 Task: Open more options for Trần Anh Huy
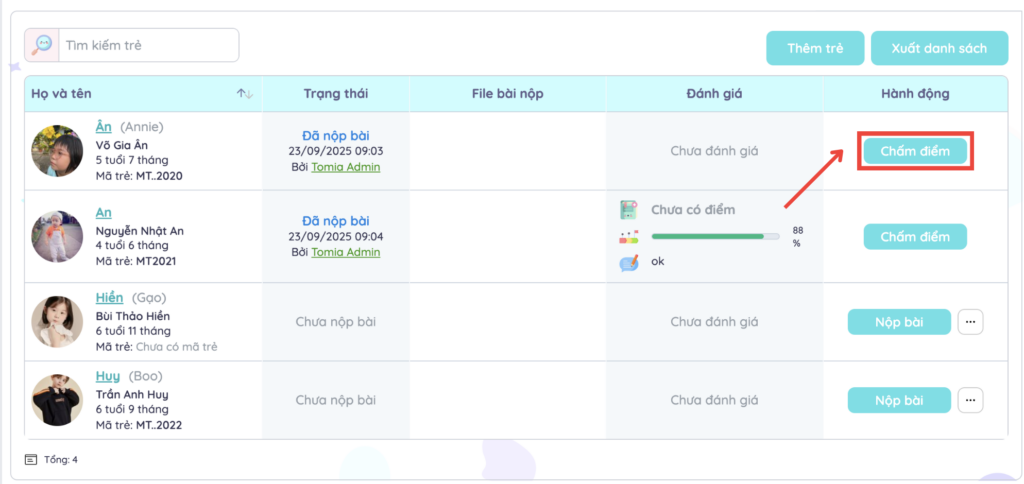click(x=970, y=400)
